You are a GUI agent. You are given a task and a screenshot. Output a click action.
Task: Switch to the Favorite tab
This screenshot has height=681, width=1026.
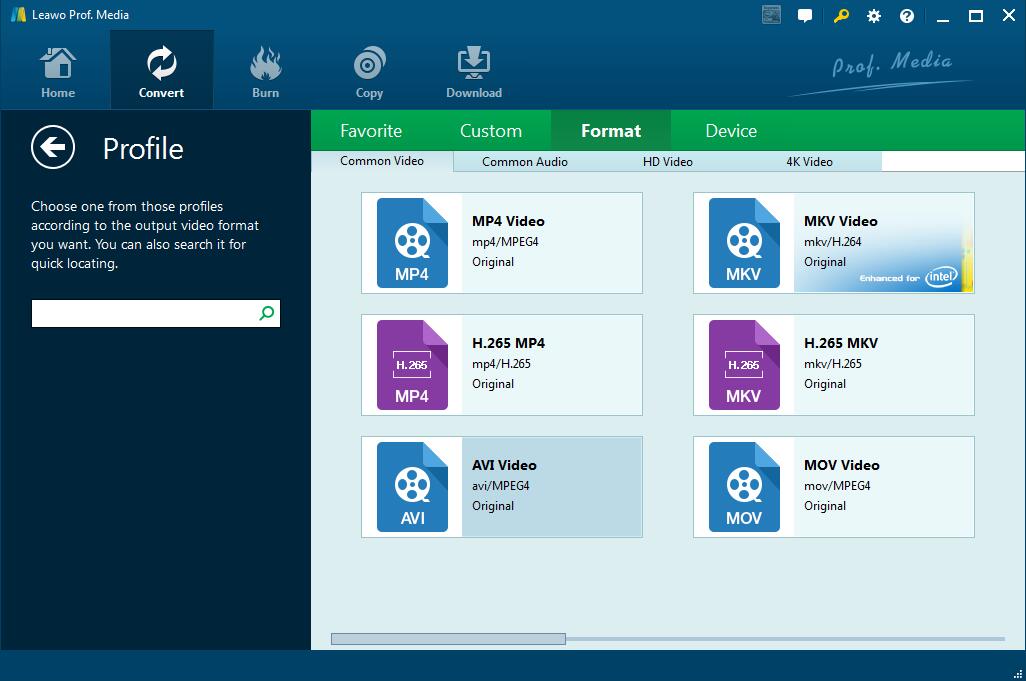coord(371,131)
